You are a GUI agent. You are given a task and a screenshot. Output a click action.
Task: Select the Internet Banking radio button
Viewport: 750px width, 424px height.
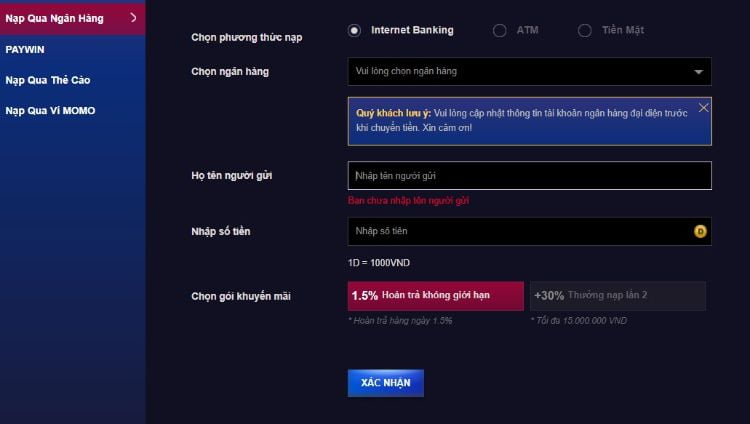click(354, 31)
